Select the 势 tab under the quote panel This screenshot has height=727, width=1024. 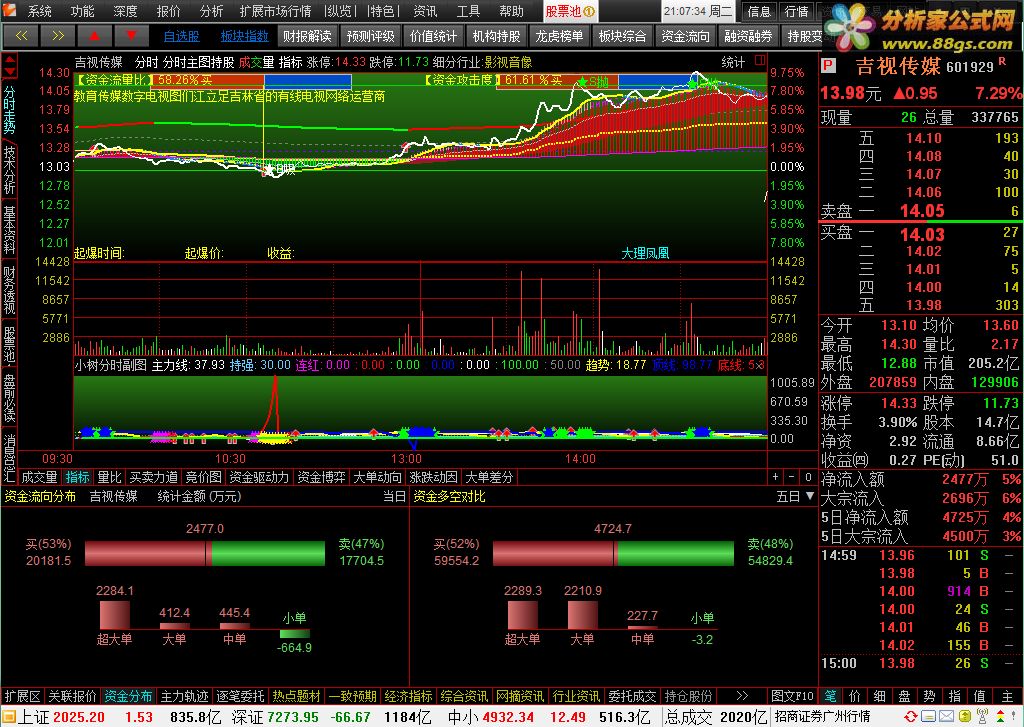tap(929, 696)
